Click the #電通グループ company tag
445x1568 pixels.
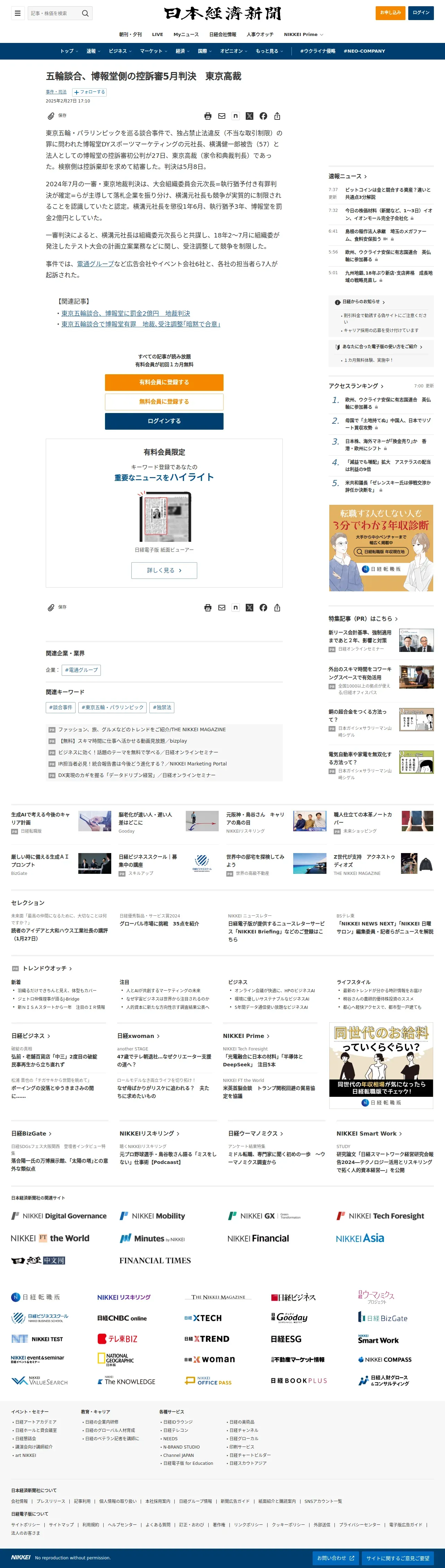pyautogui.click(x=81, y=670)
